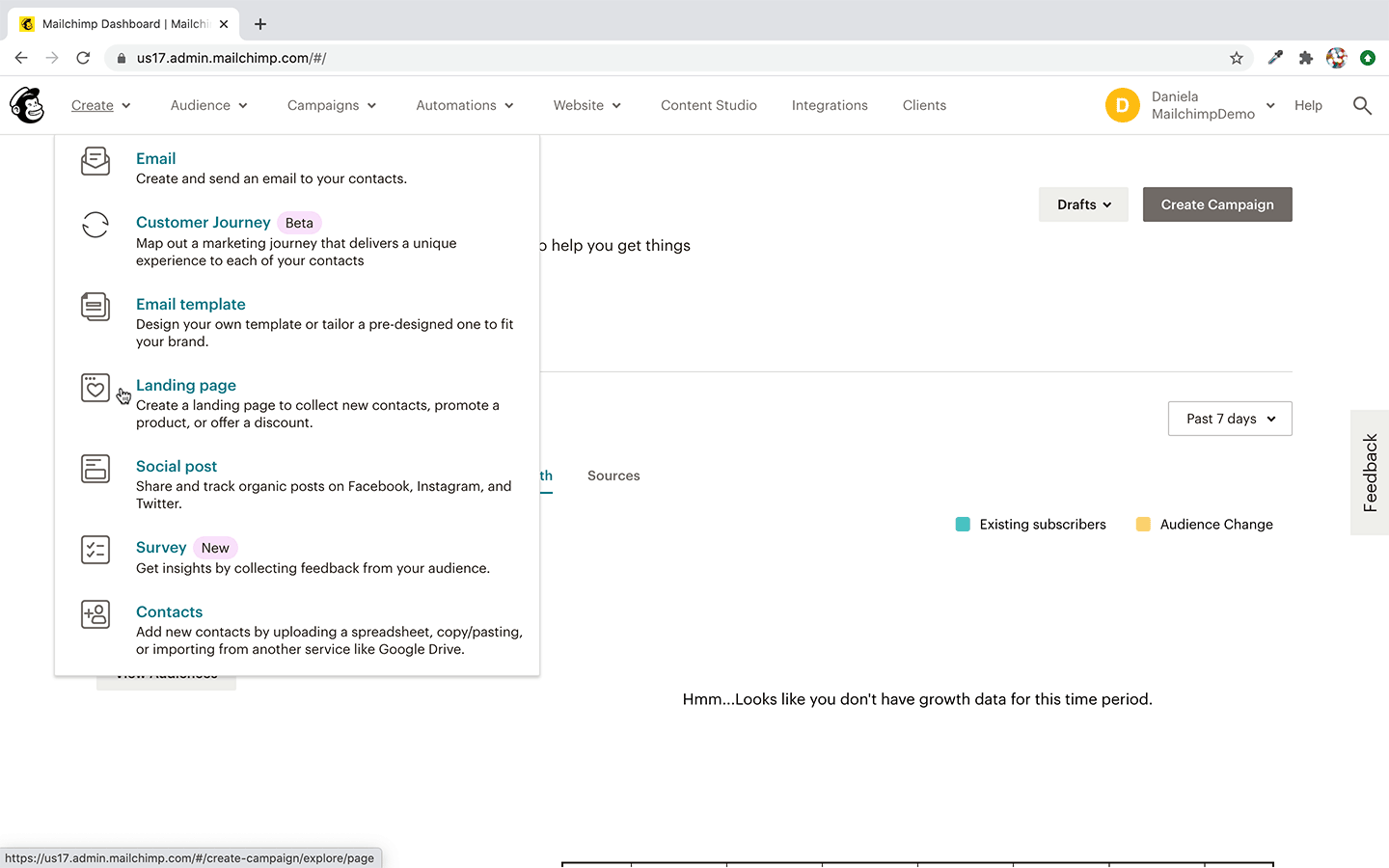Expand the Audience menu
The height and width of the screenshot is (868, 1389).
209,105
